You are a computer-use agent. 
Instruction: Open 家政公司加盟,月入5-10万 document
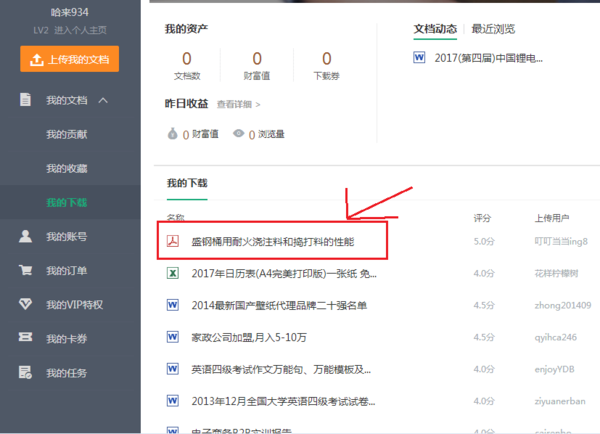(x=249, y=337)
